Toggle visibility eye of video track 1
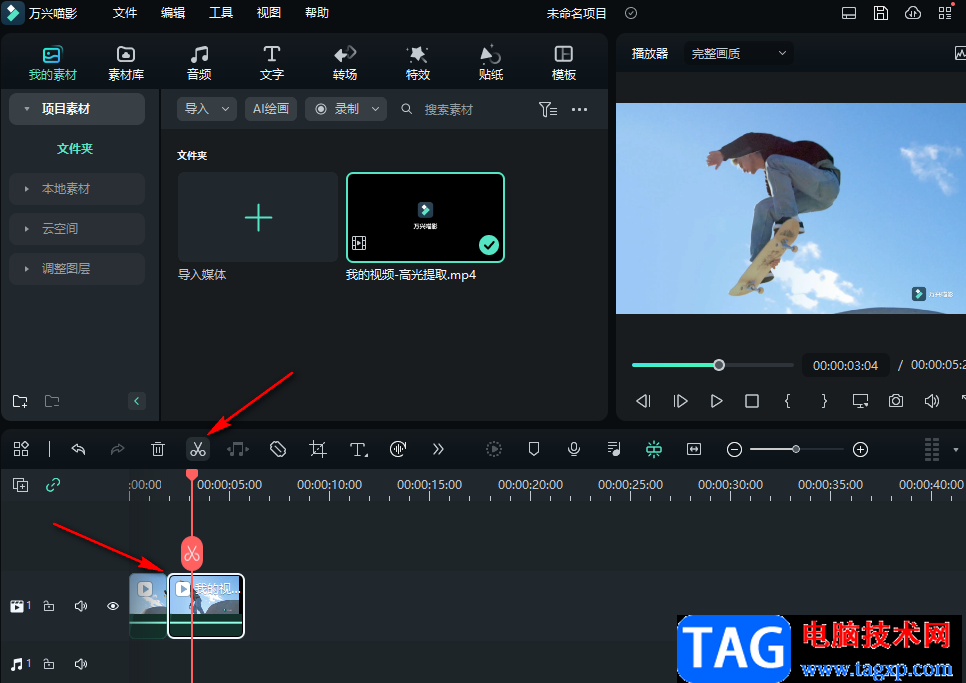This screenshot has height=683, width=966. (x=113, y=607)
